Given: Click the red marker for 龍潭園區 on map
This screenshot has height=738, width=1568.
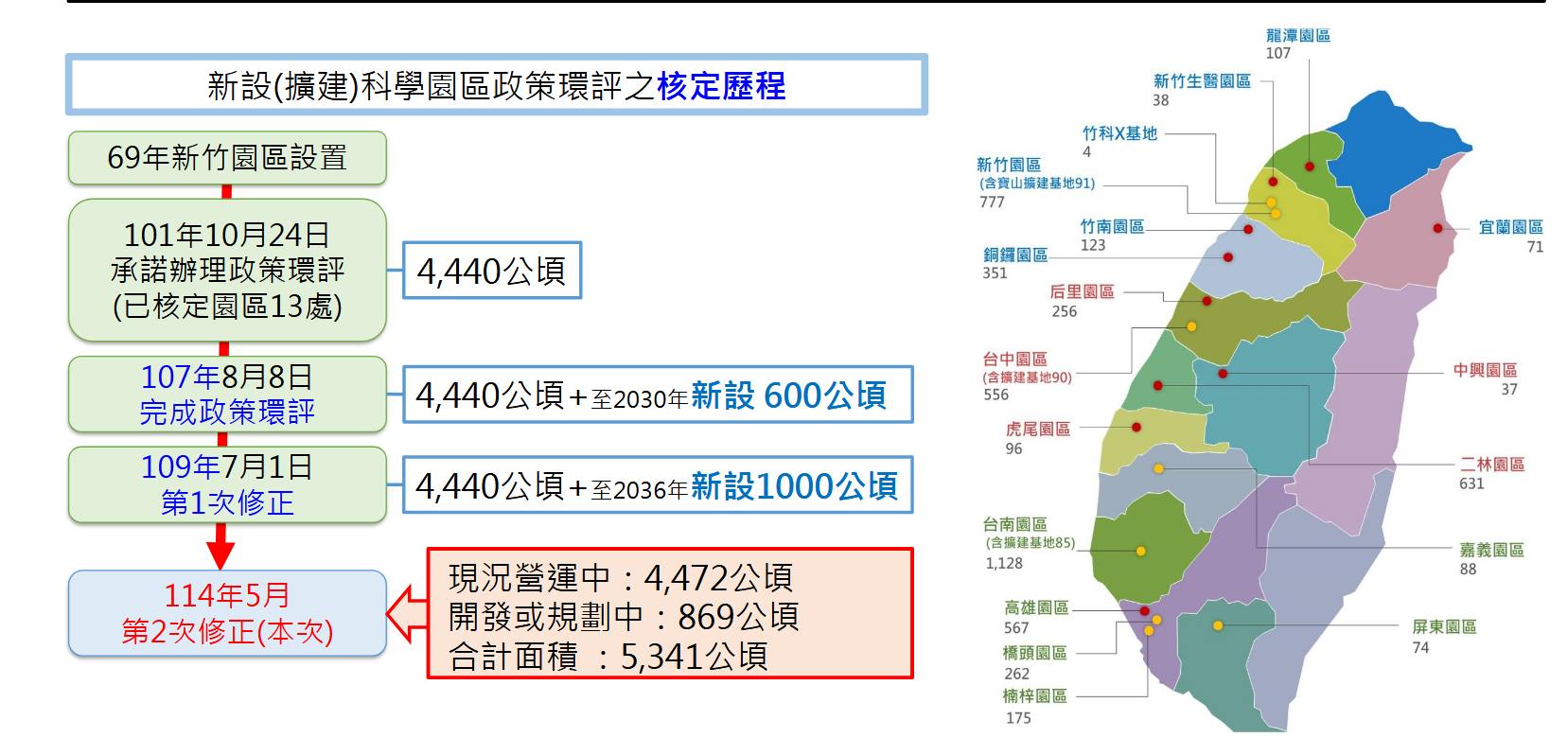Looking at the screenshot, I should [x=1310, y=167].
